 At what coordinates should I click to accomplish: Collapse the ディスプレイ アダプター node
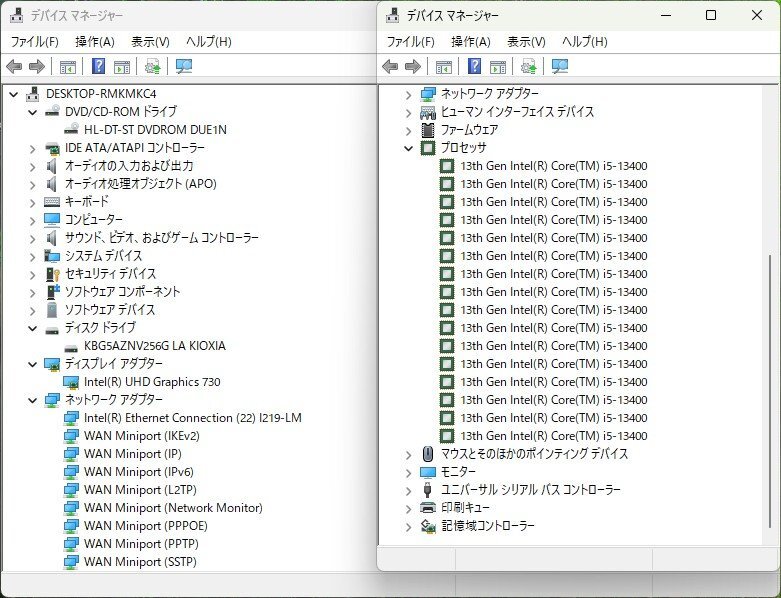coord(33,364)
